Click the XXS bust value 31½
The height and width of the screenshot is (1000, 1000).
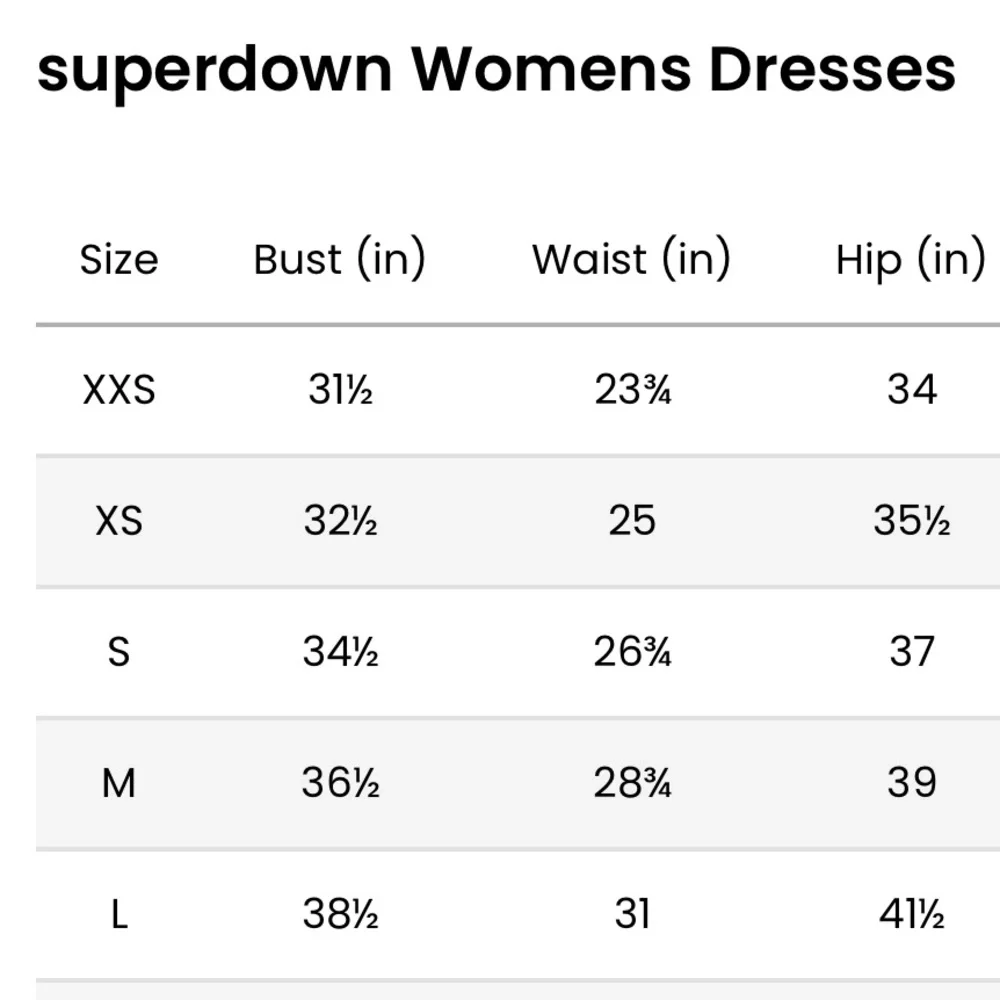pos(340,389)
